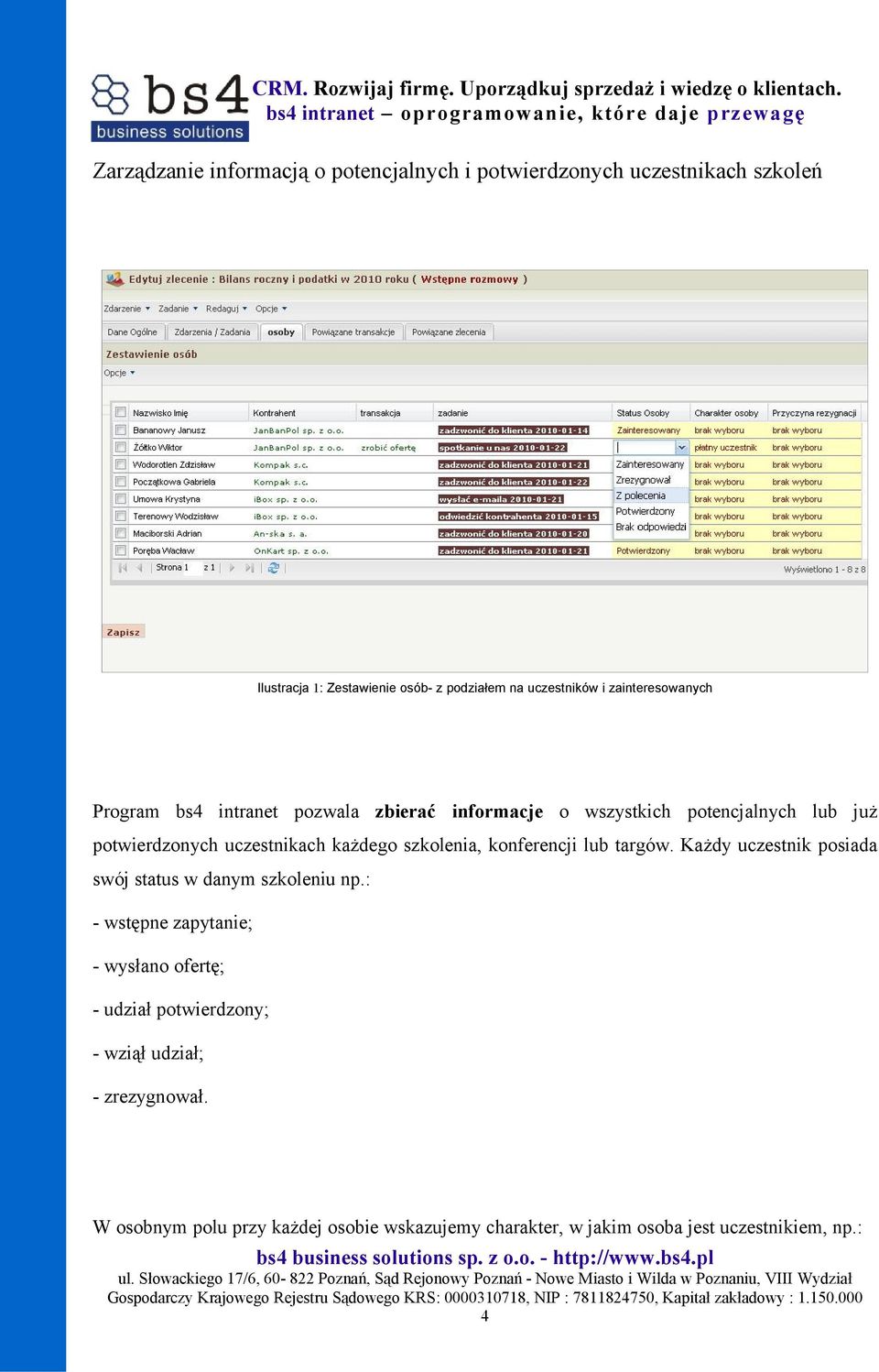
Task: Sort by the Status Osoby column header
Action: (x=651, y=413)
